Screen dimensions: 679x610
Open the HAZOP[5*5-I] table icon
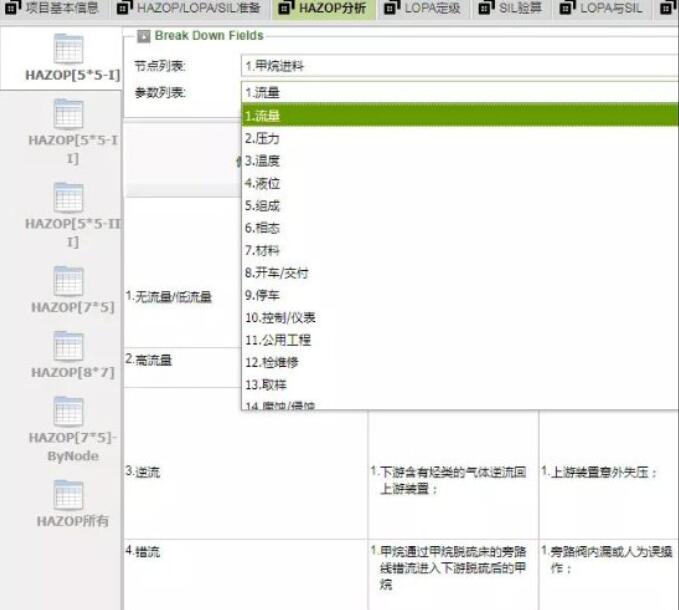pos(68,50)
